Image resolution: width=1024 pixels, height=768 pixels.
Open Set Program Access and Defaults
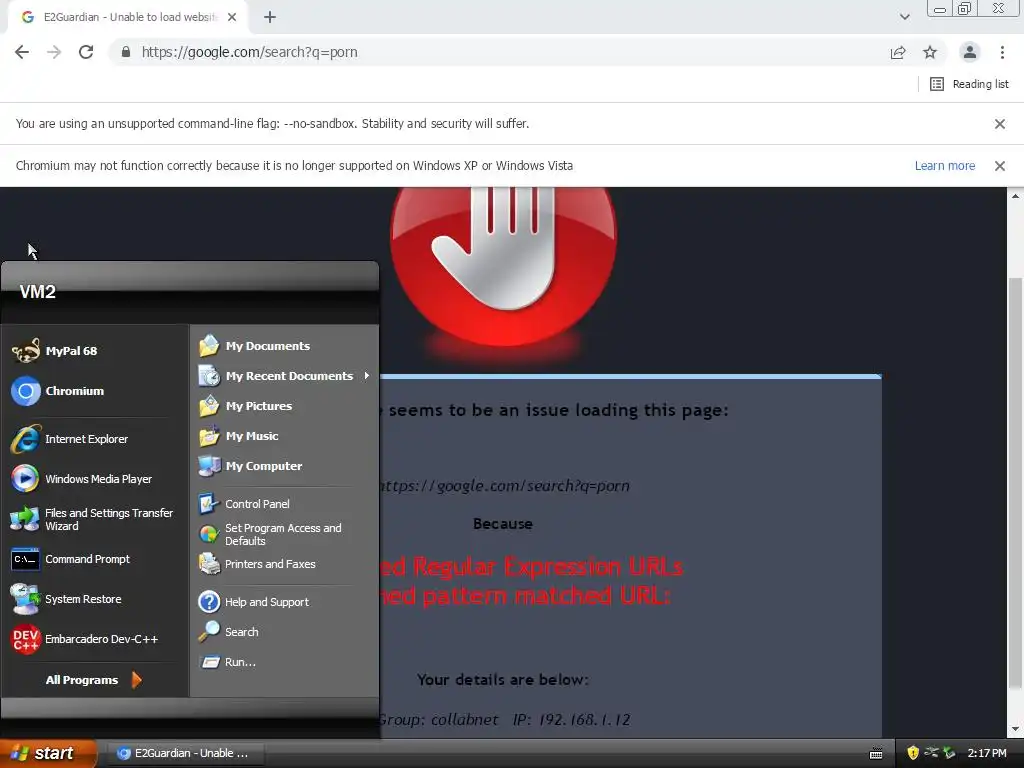pyautogui.click(x=270, y=534)
